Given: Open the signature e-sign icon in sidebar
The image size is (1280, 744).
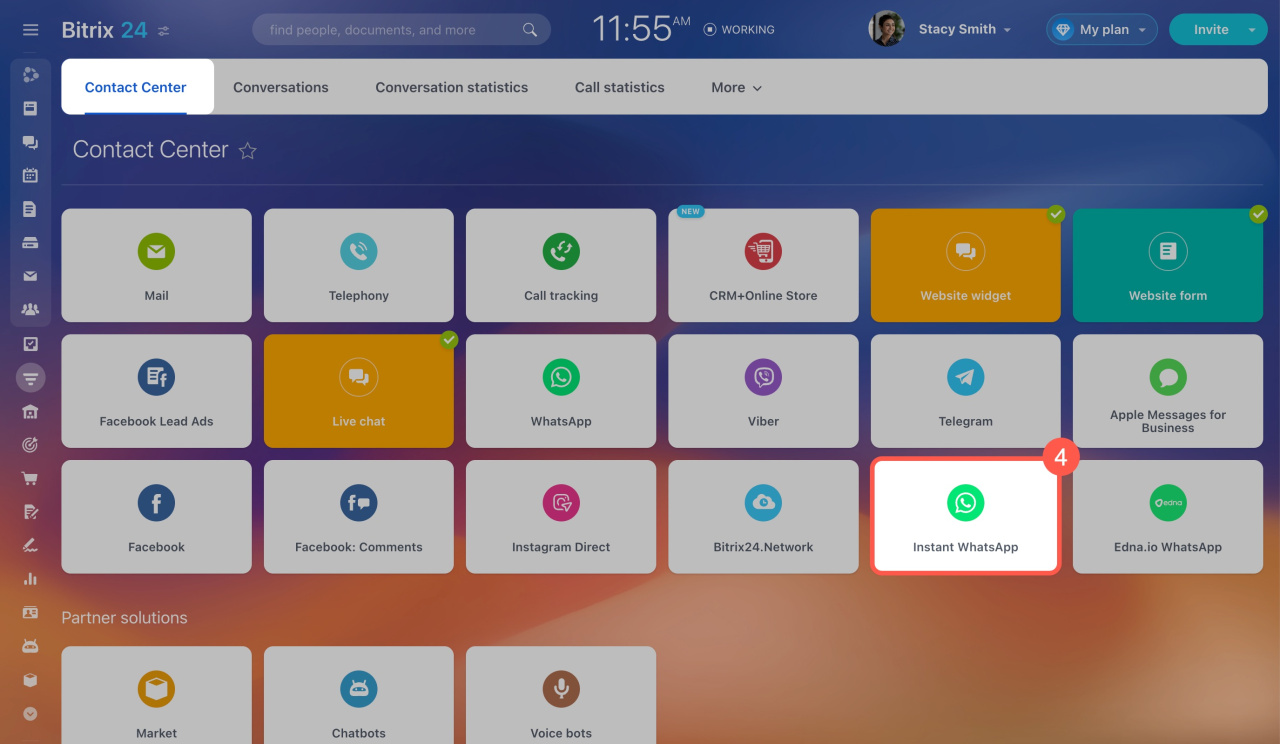Looking at the screenshot, I should 30,546.
